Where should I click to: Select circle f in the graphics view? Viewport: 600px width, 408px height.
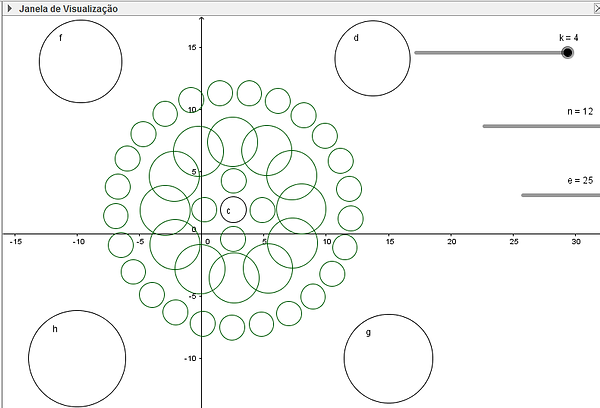pos(81,62)
